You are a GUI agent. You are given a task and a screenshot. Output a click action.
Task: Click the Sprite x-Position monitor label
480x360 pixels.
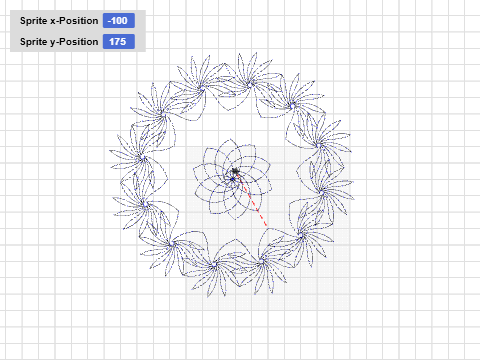tap(59, 21)
